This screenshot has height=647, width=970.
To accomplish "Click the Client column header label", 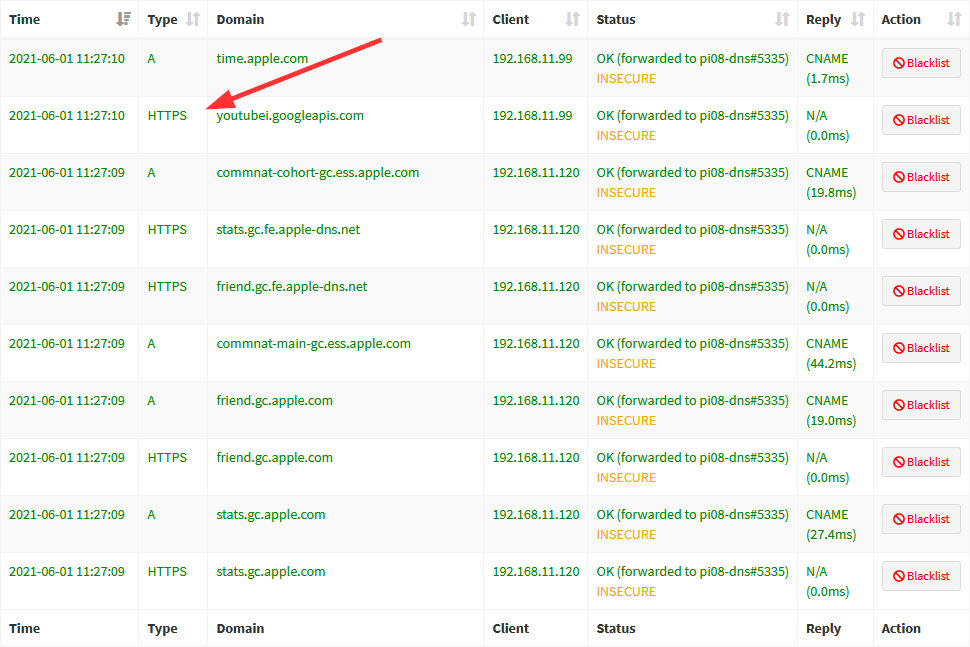I will tap(511, 19).
